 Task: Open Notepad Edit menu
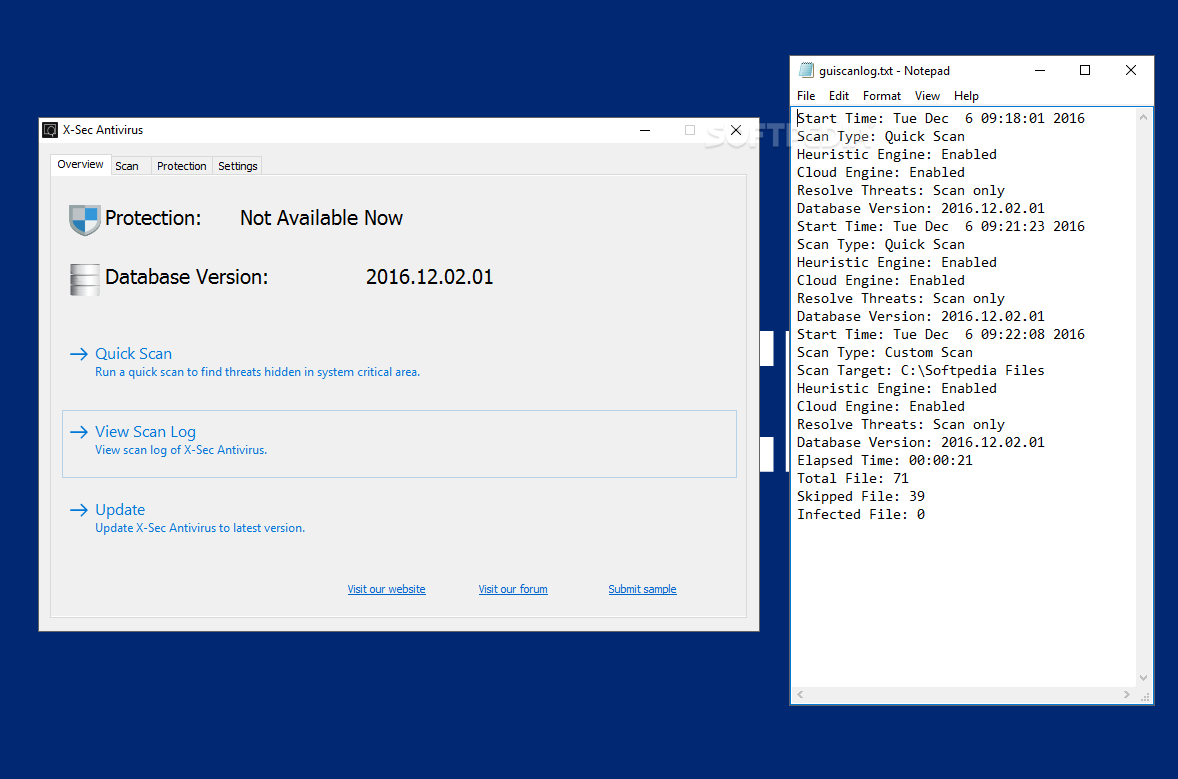[x=838, y=95]
